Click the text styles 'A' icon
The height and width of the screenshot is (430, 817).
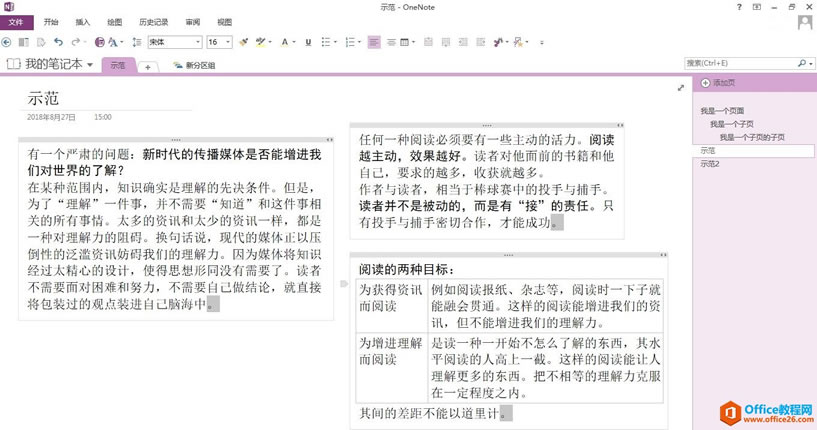tap(113, 42)
